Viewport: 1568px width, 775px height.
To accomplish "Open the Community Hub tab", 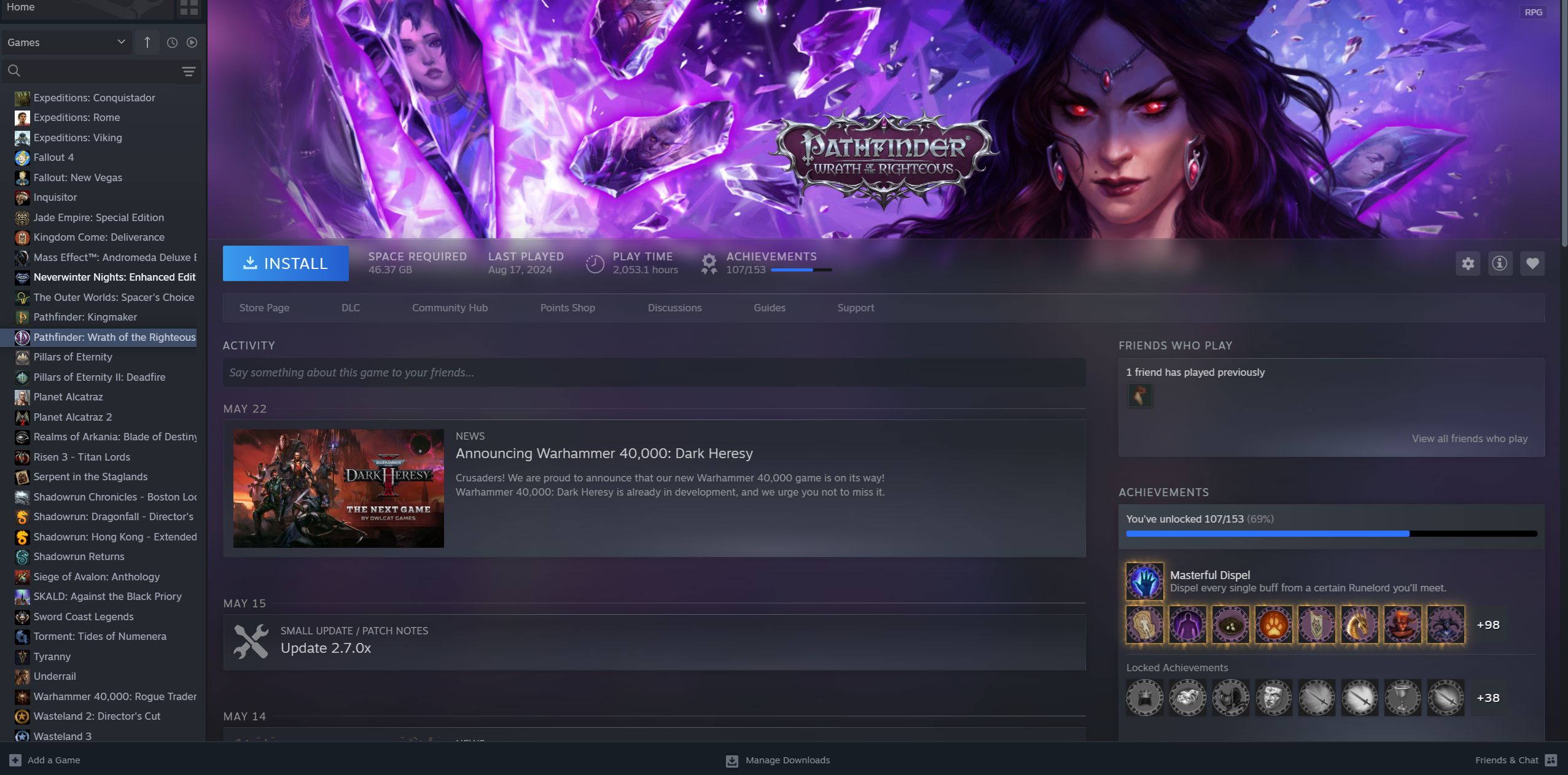I will (x=450, y=308).
